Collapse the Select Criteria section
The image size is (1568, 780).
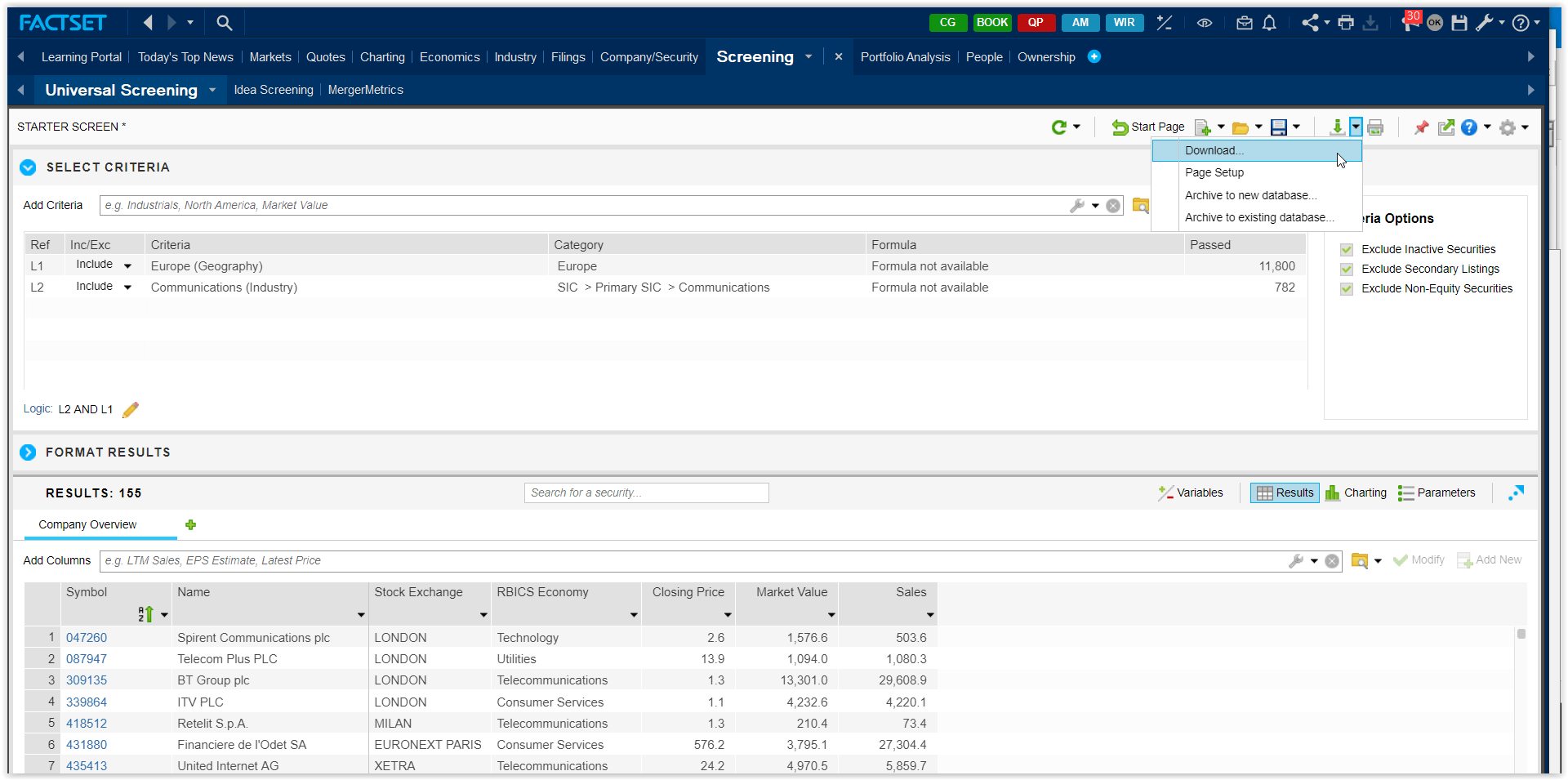[28, 167]
